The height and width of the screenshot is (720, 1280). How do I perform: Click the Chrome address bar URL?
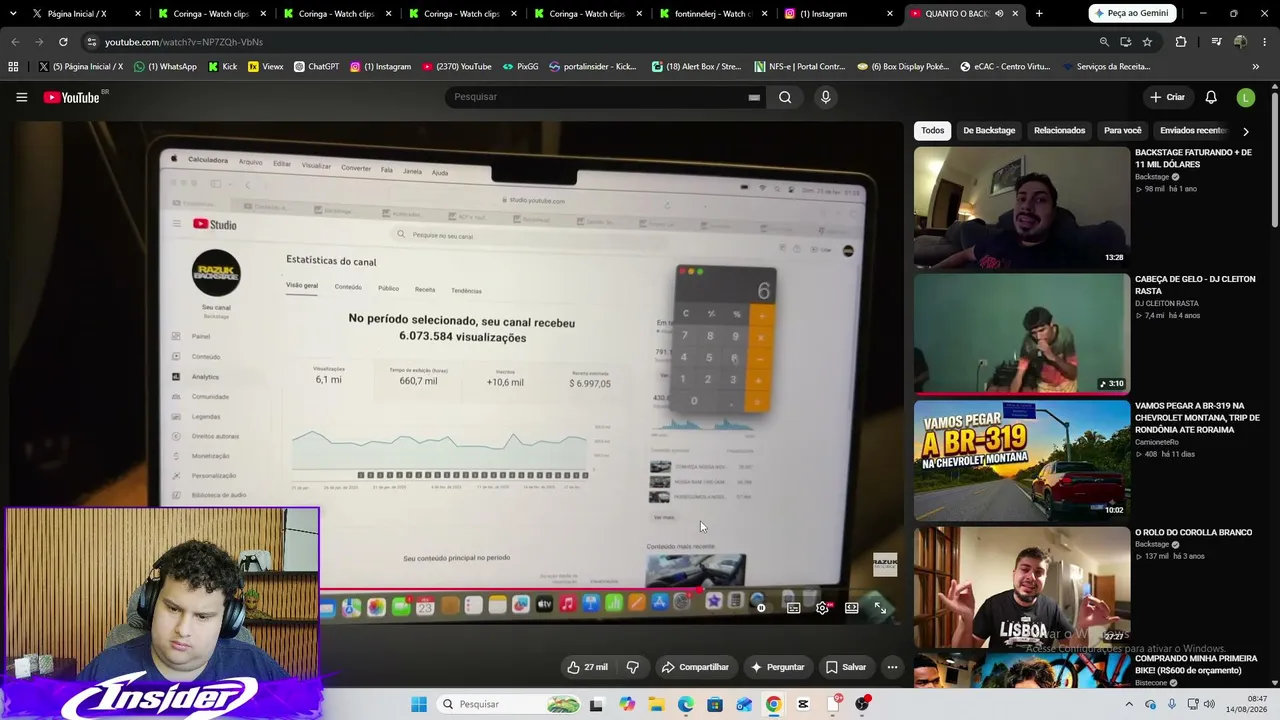pyautogui.click(x=184, y=42)
